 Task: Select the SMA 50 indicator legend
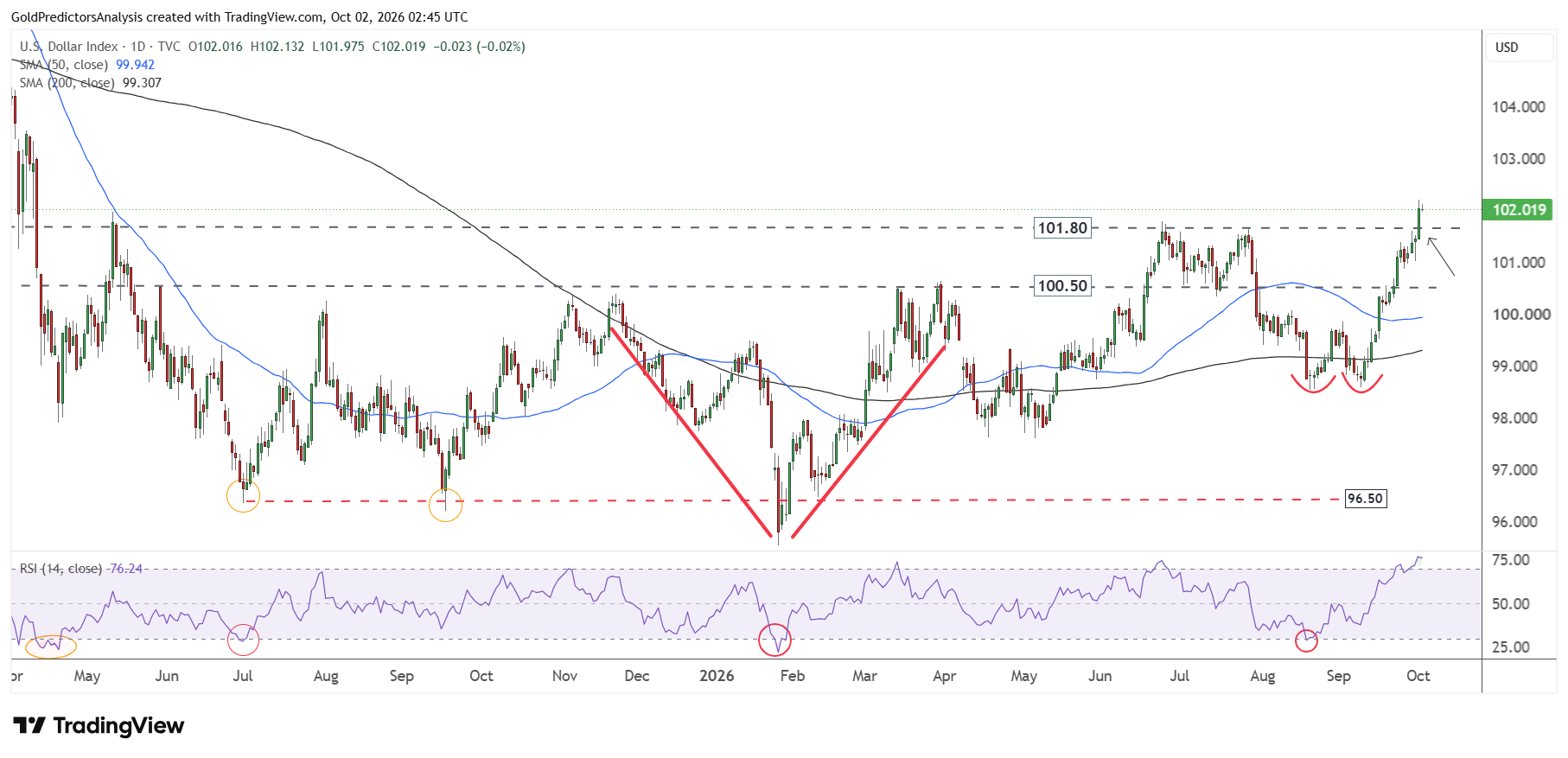63,65
